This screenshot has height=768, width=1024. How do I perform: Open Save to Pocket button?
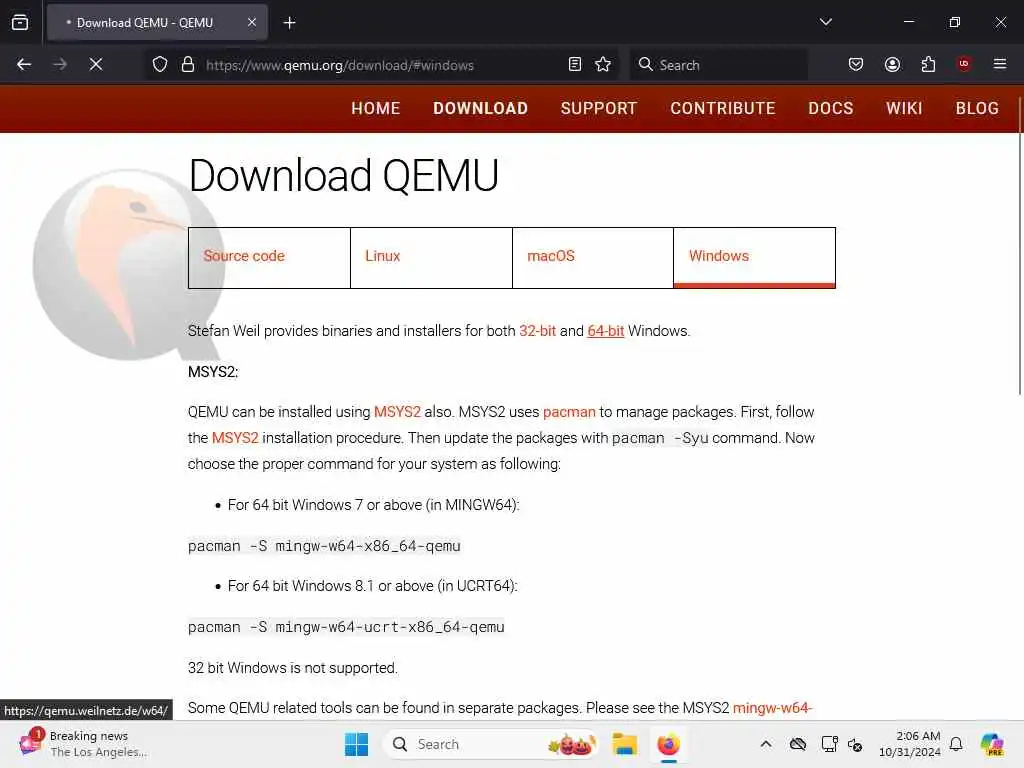(x=856, y=64)
